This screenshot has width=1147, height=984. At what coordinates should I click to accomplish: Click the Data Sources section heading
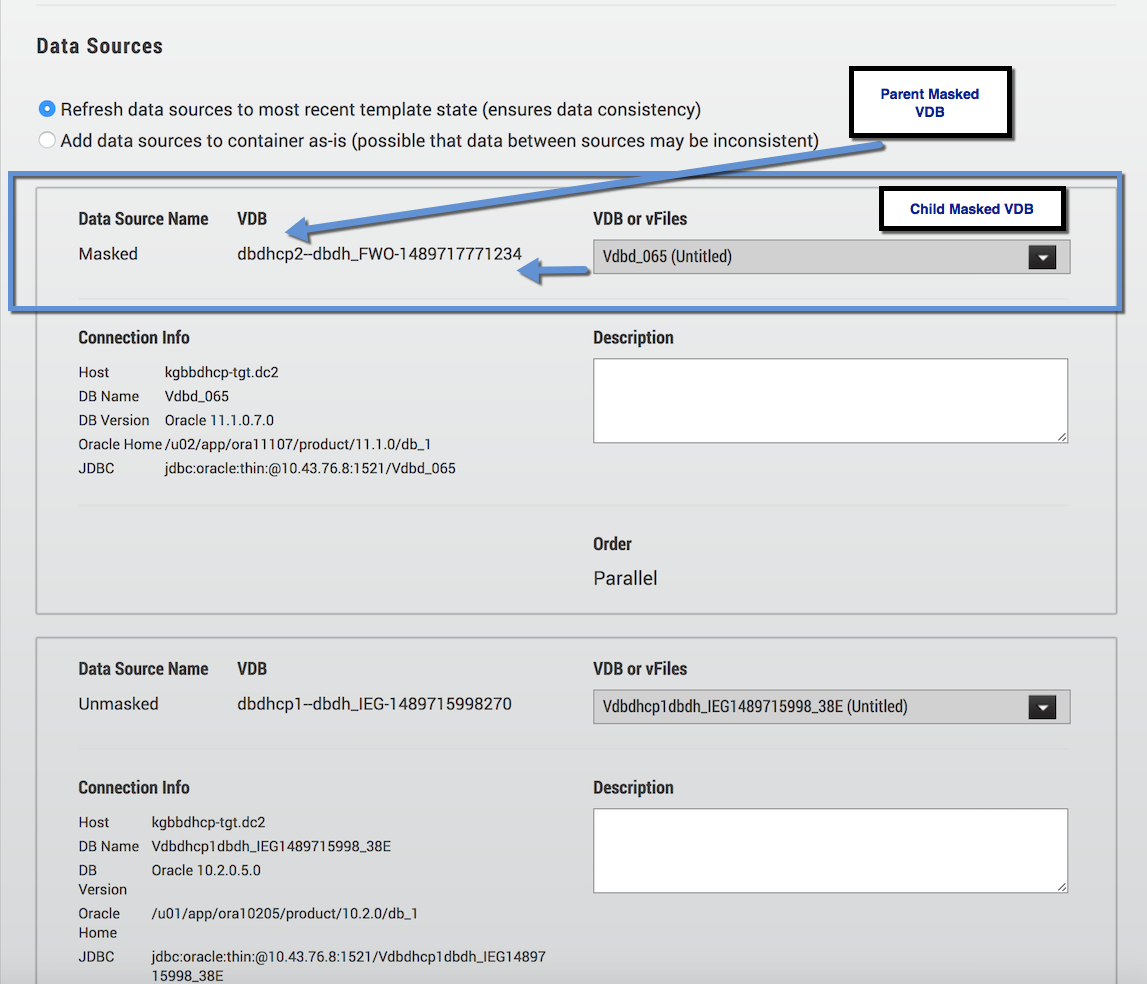pos(99,46)
